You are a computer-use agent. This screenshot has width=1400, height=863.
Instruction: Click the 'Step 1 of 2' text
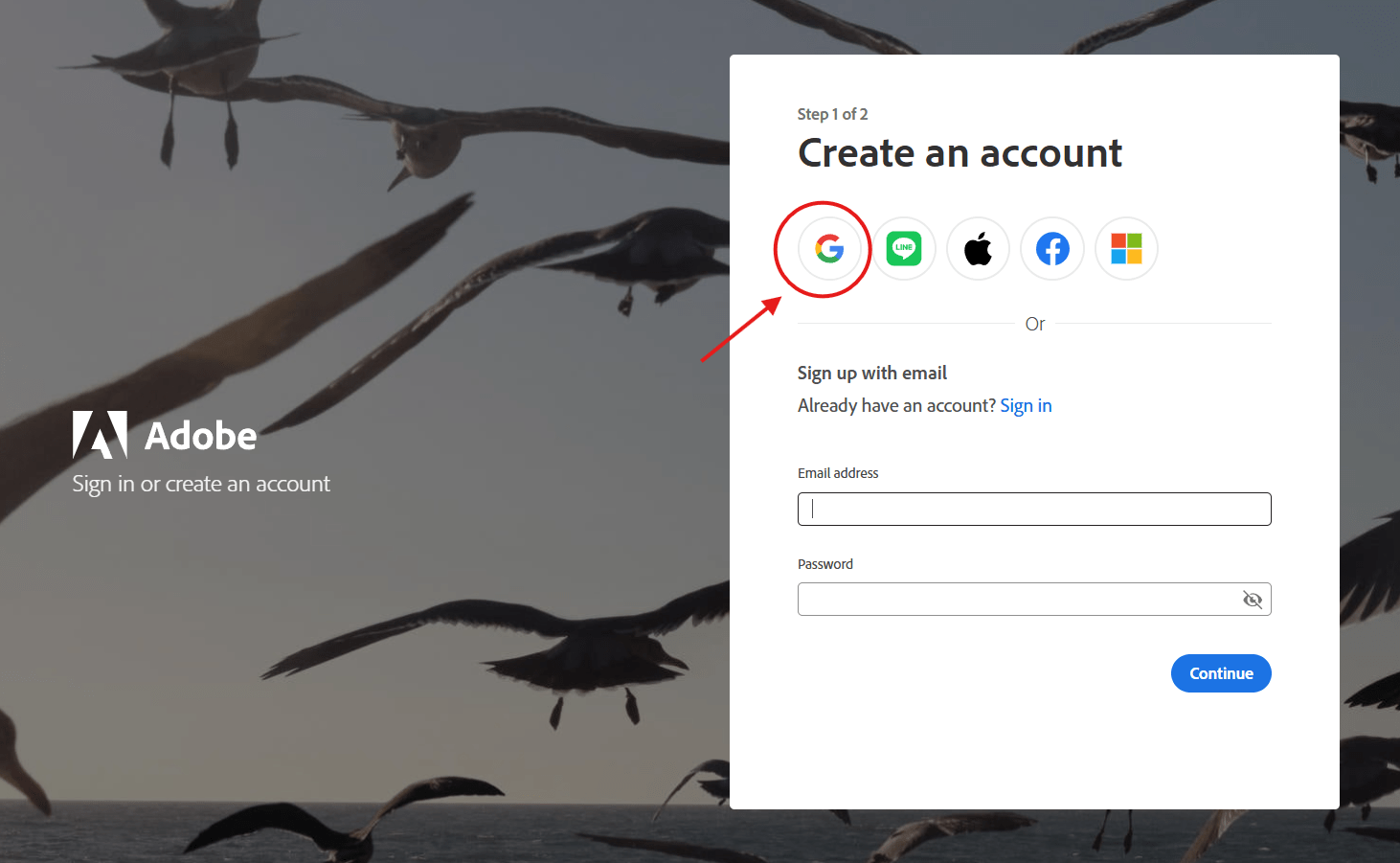click(833, 114)
